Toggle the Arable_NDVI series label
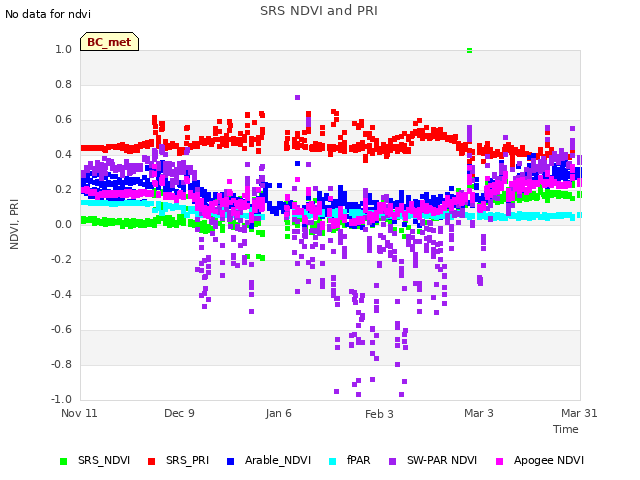The width and height of the screenshot is (640, 480). [x=278, y=460]
